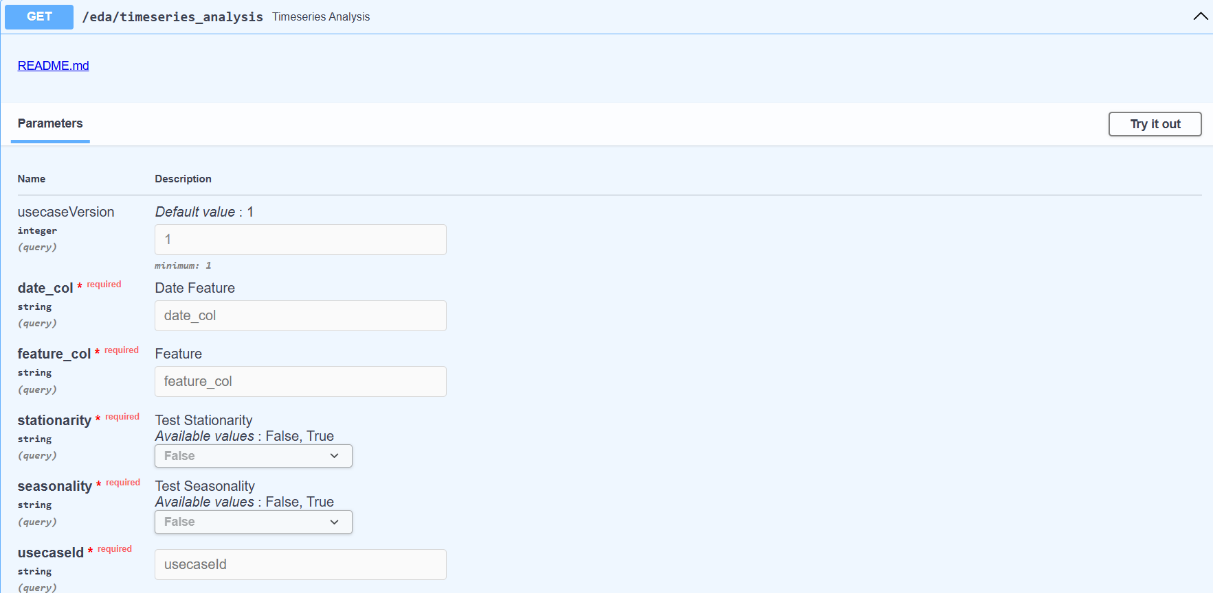
Task: Select True for Test Stationarity
Action: pyautogui.click(x=253, y=455)
